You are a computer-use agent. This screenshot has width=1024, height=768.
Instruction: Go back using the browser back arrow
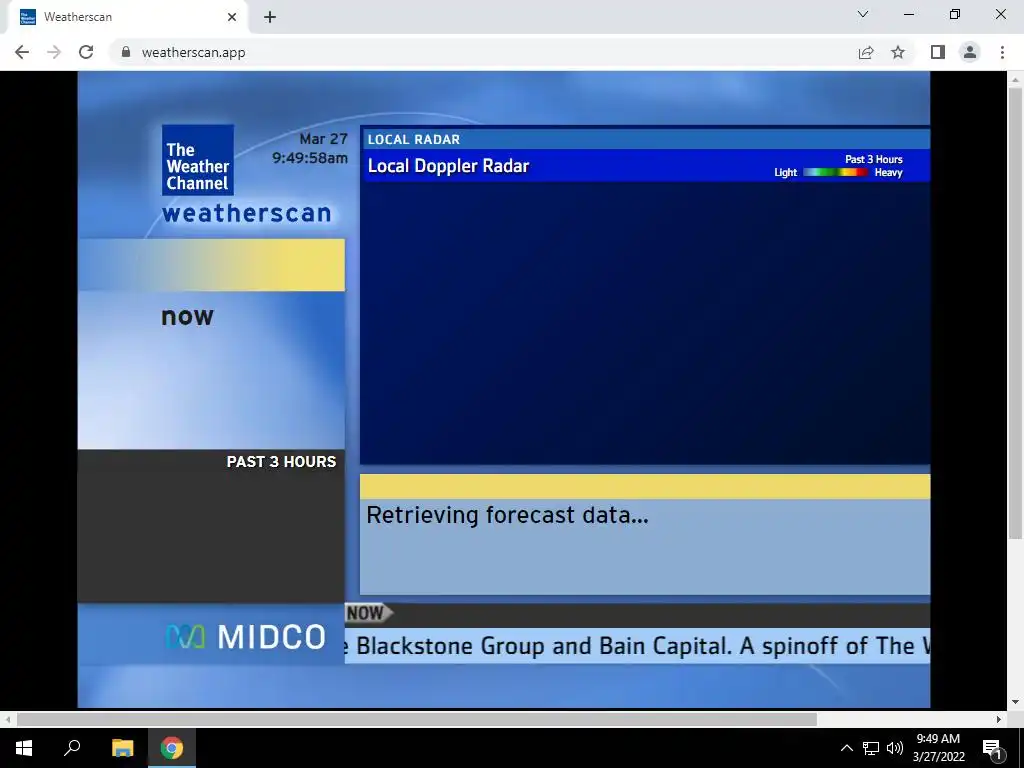(22, 52)
